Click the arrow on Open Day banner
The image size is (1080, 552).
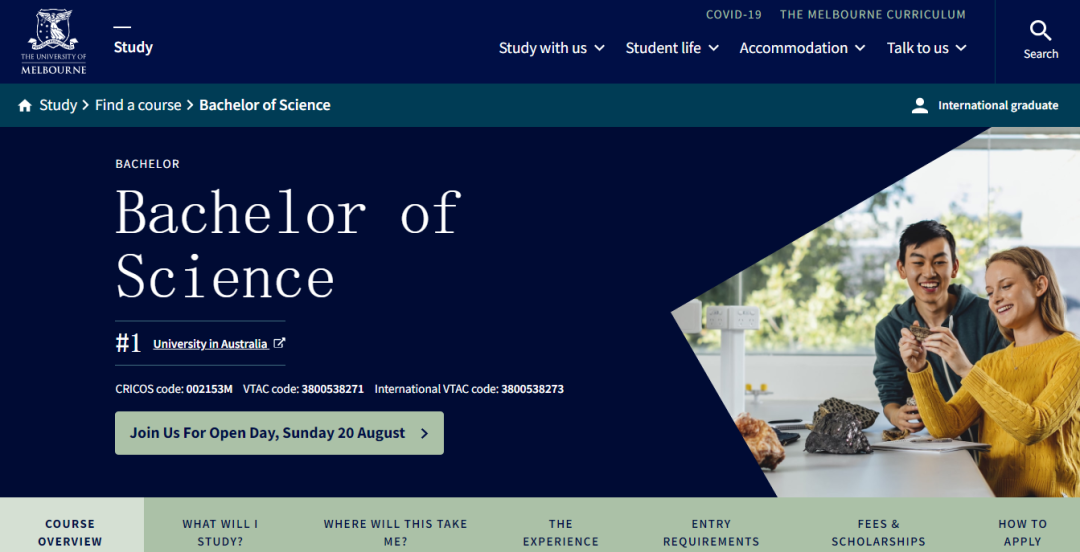click(x=425, y=434)
